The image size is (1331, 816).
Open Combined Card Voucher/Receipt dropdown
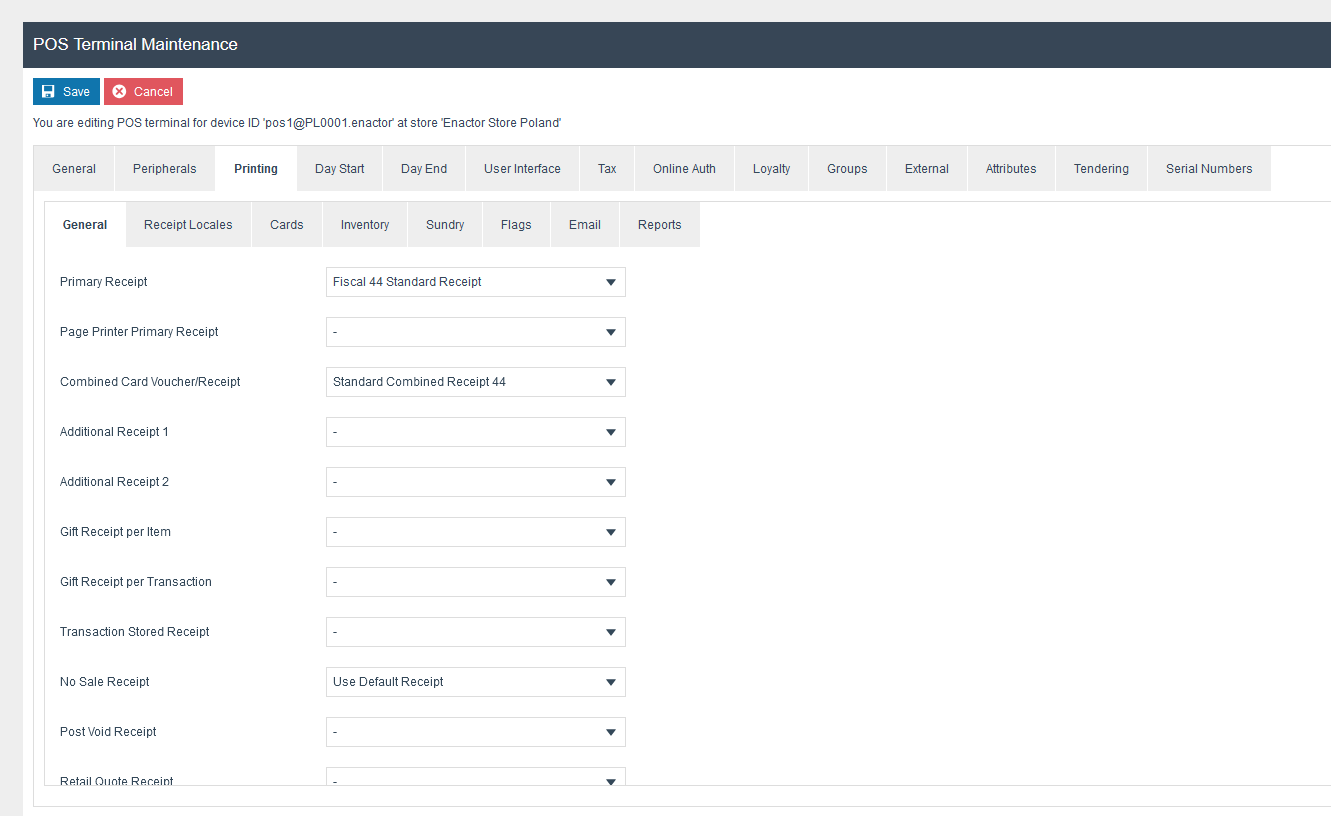475,382
